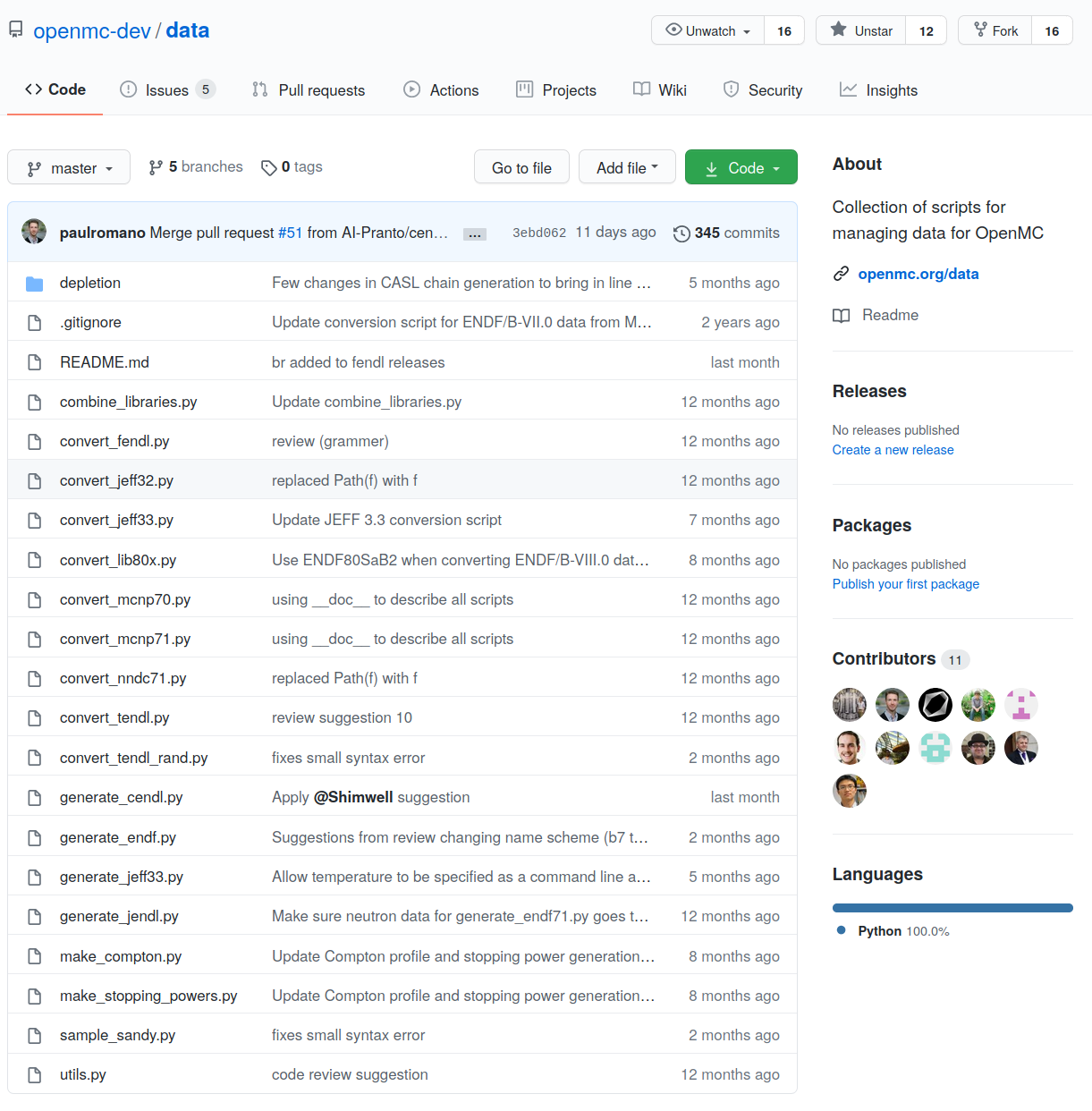The width and height of the screenshot is (1092, 1111).
Task: Click paulromano's avatar in the commit bar
Action: coord(34,232)
